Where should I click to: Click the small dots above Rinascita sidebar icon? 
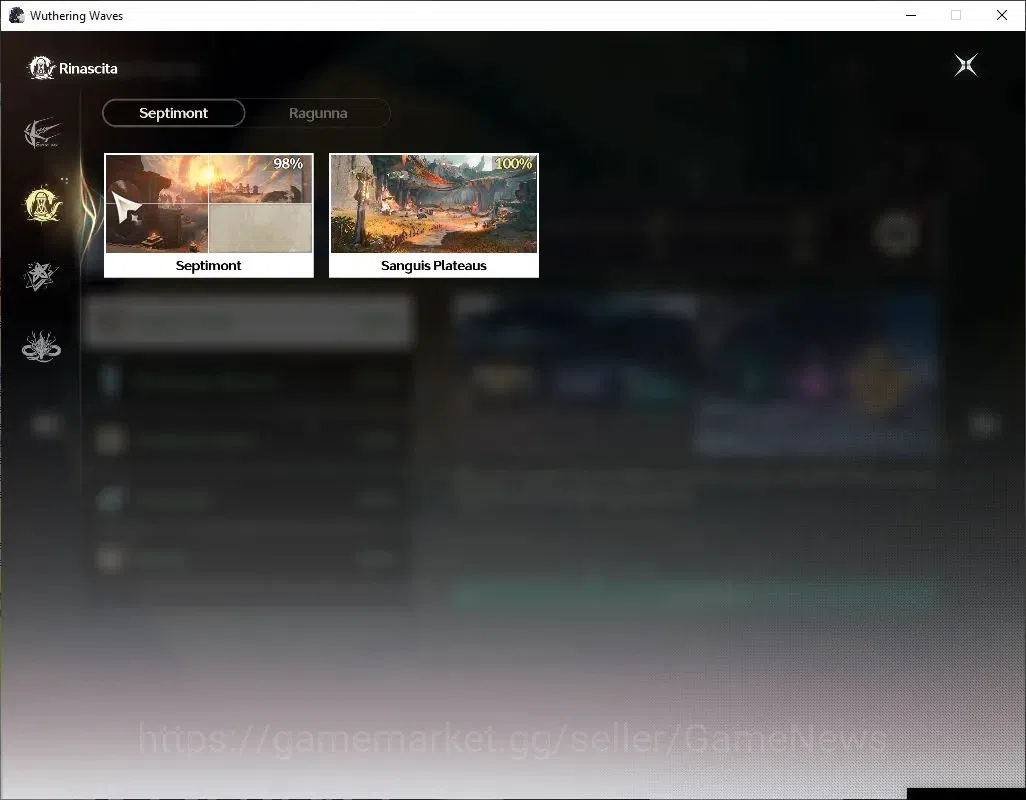pos(64,179)
